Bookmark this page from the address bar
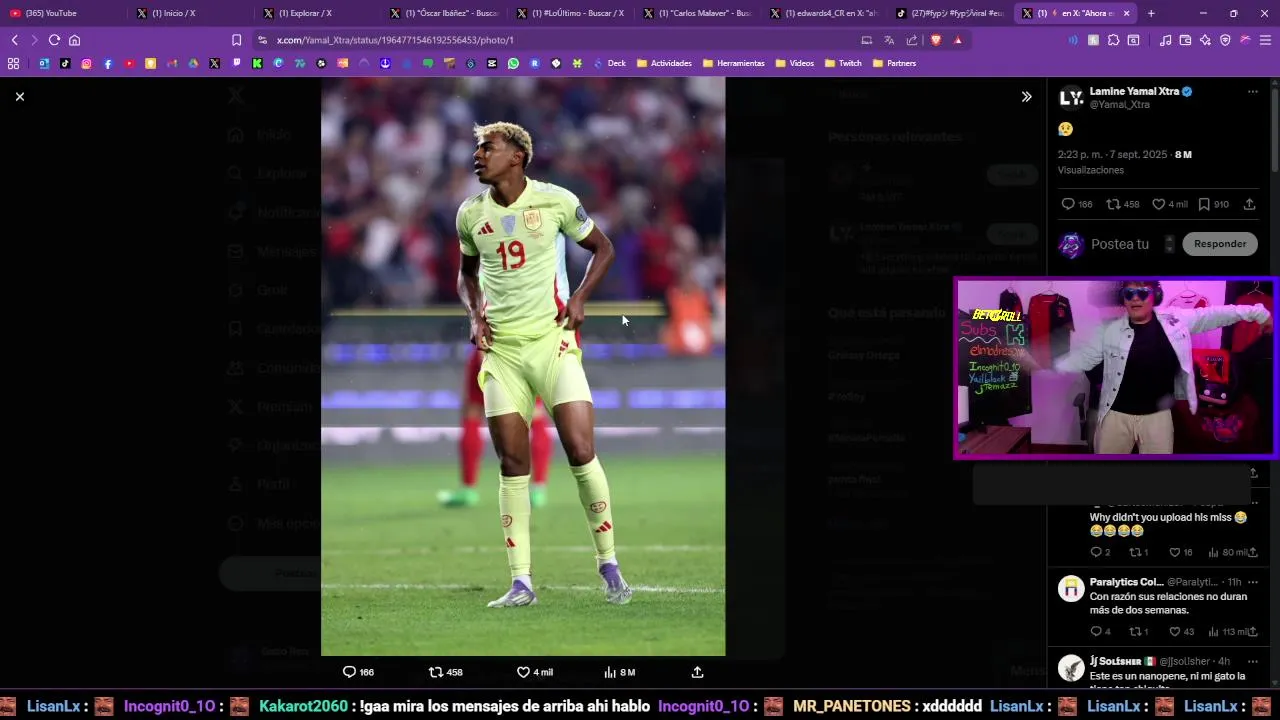The width and height of the screenshot is (1280, 720). tap(236, 40)
